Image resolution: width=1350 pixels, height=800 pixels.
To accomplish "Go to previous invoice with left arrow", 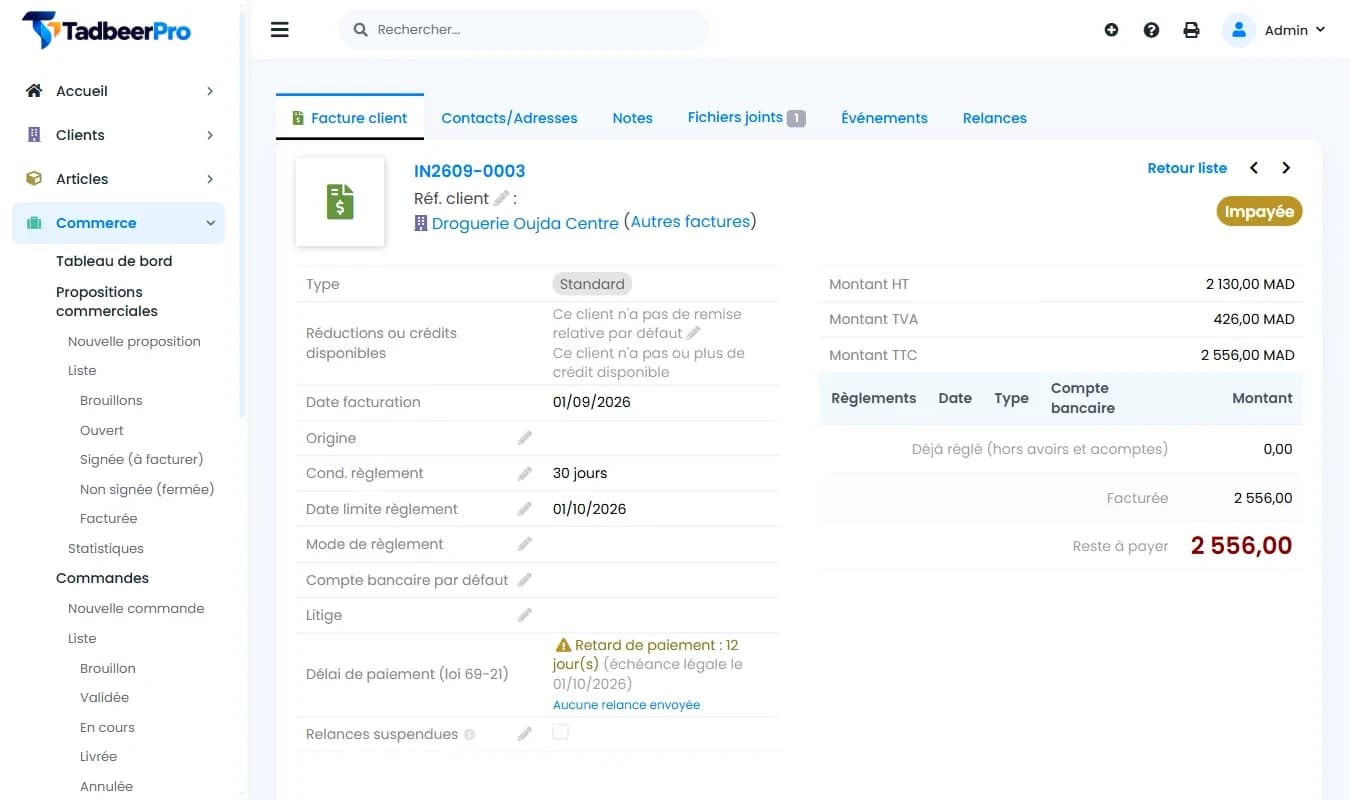I will pos(1254,168).
